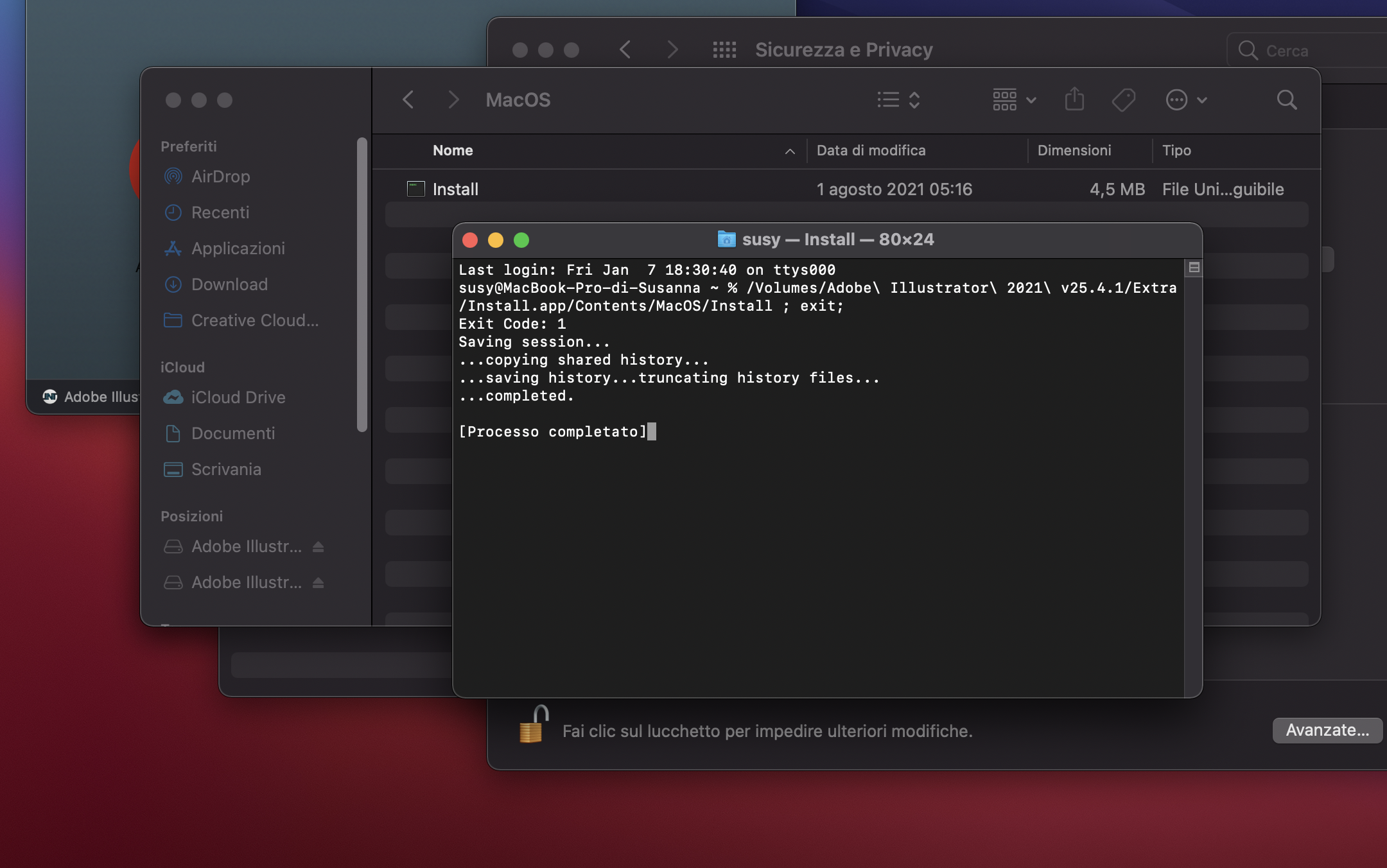Go forward in Sicurezza e Privacy window
The image size is (1387, 868).
672,49
